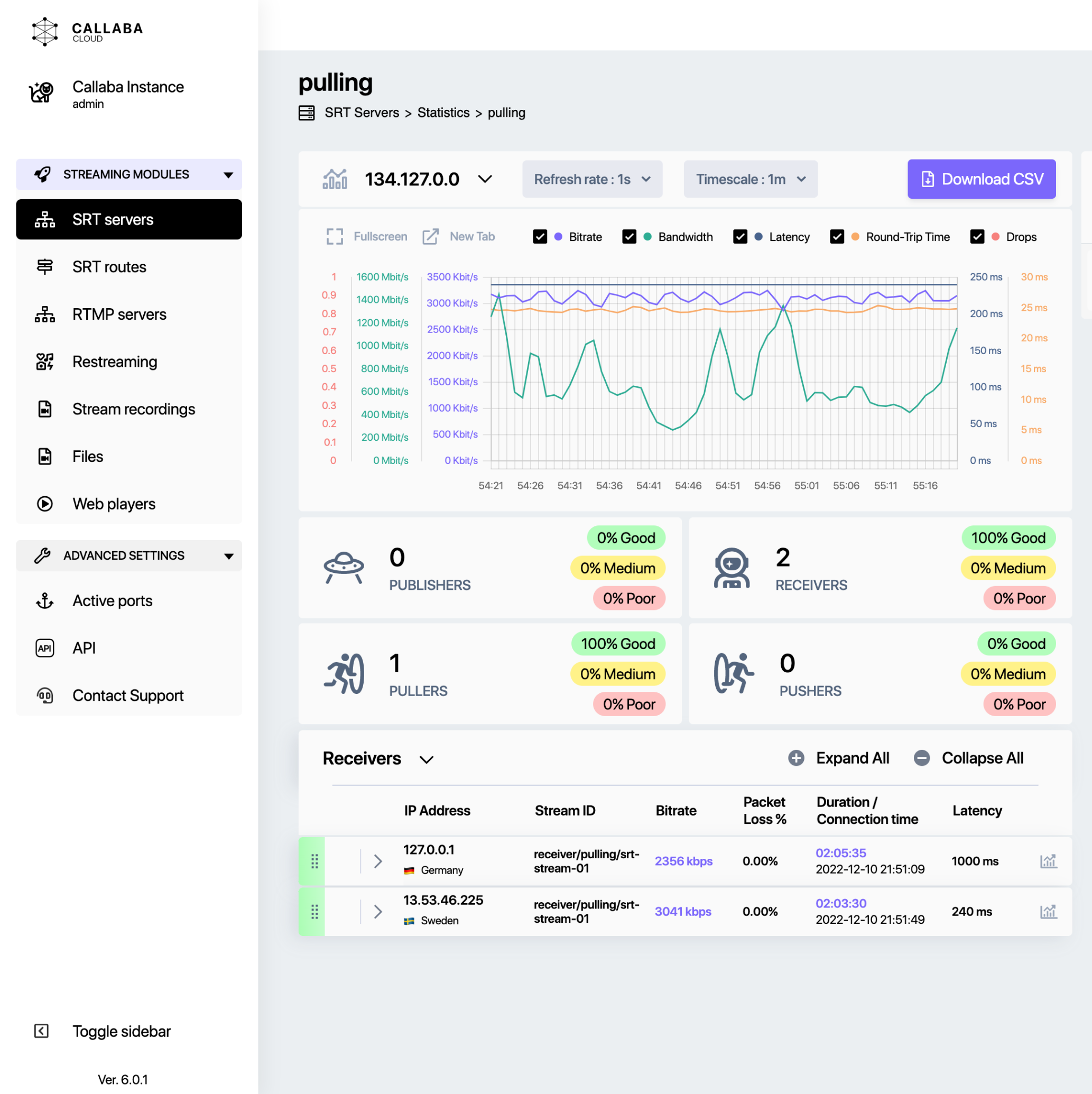Open the Timescale dropdown
Image resolution: width=1092 pixels, height=1094 pixels.
pos(751,179)
